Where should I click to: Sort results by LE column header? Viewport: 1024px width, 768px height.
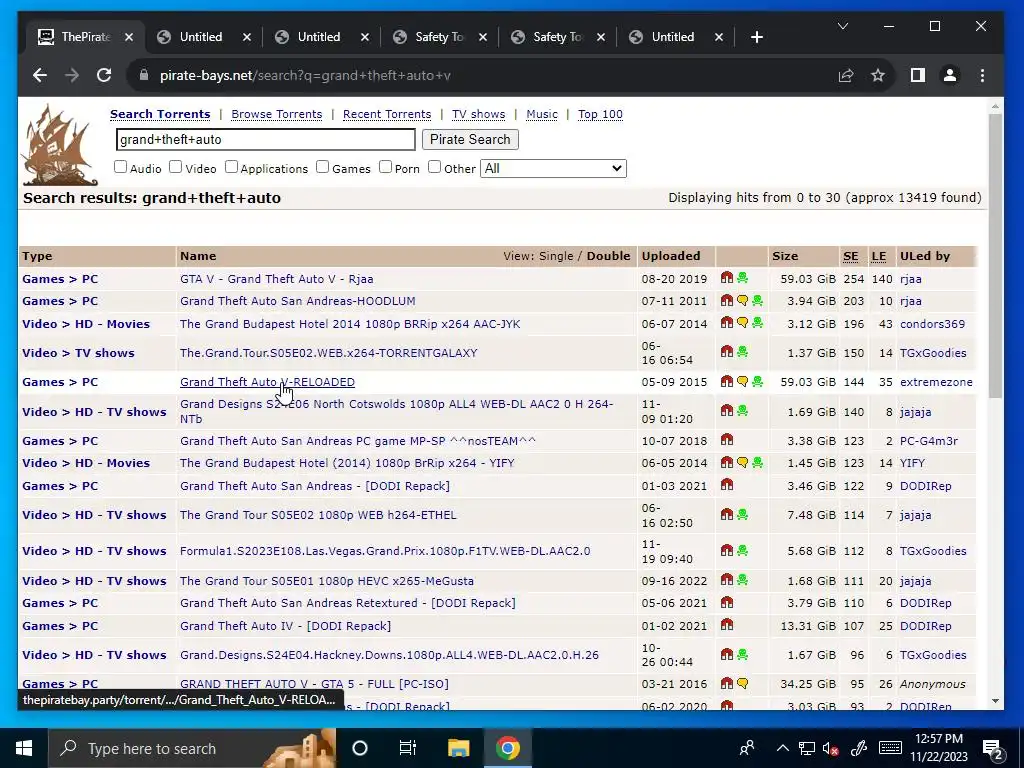click(879, 256)
